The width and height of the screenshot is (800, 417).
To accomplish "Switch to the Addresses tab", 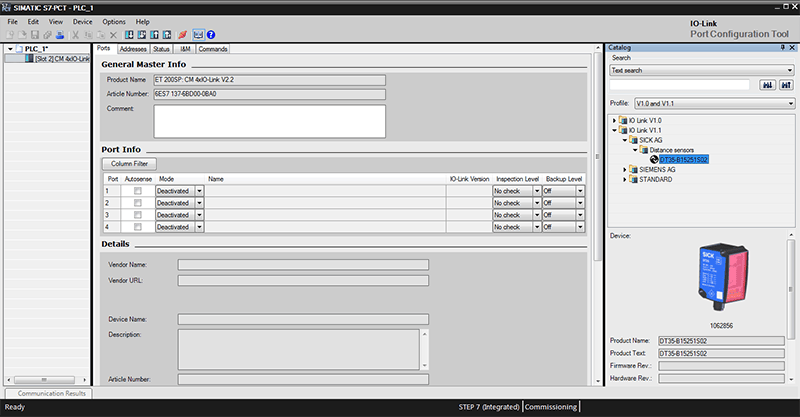I will 133,49.
